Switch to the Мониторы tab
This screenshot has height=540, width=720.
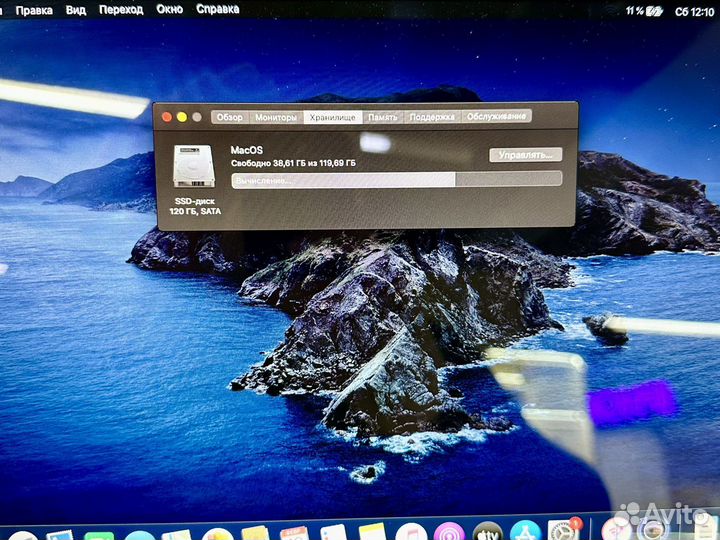[276, 117]
